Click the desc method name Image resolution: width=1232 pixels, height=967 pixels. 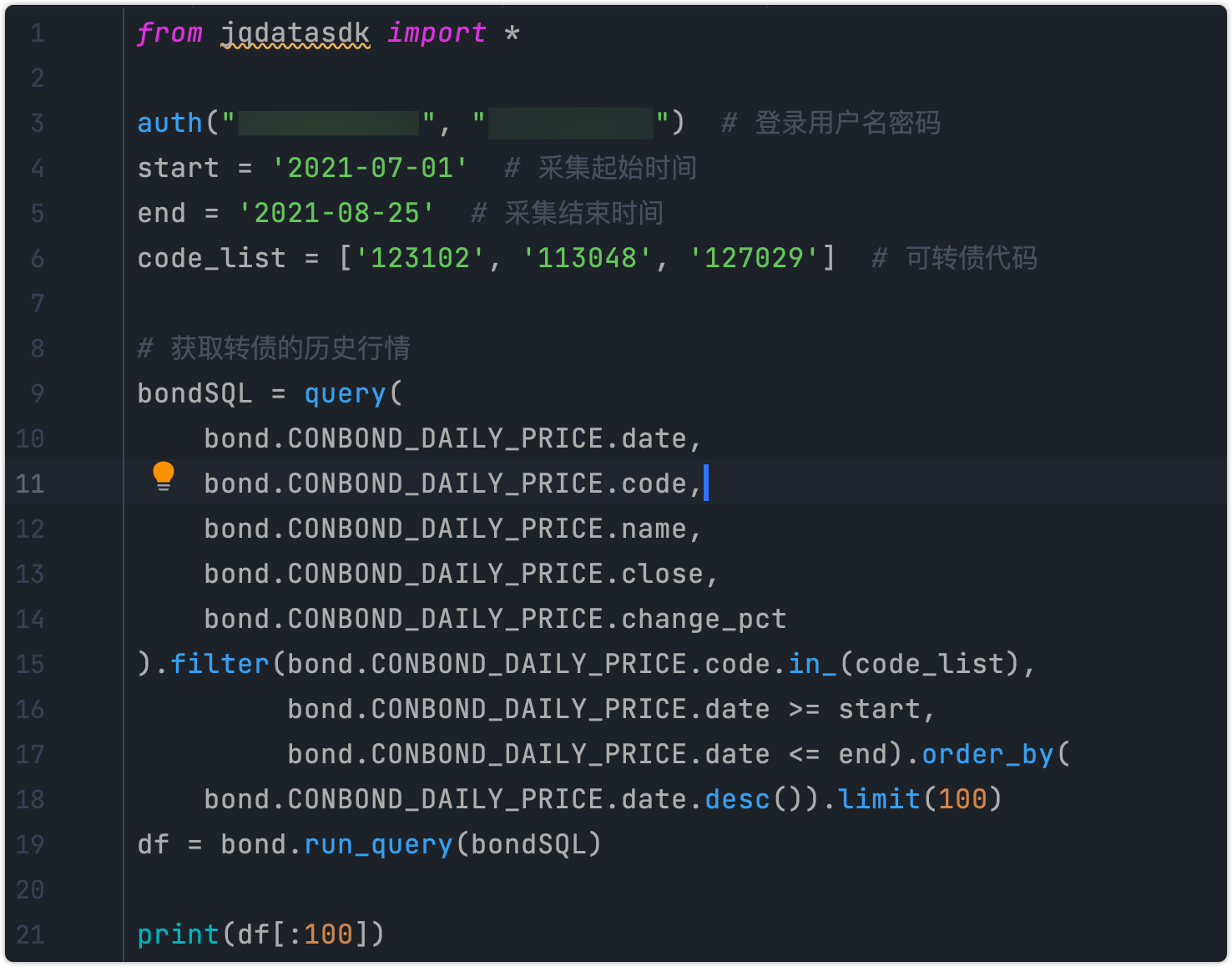point(737,800)
